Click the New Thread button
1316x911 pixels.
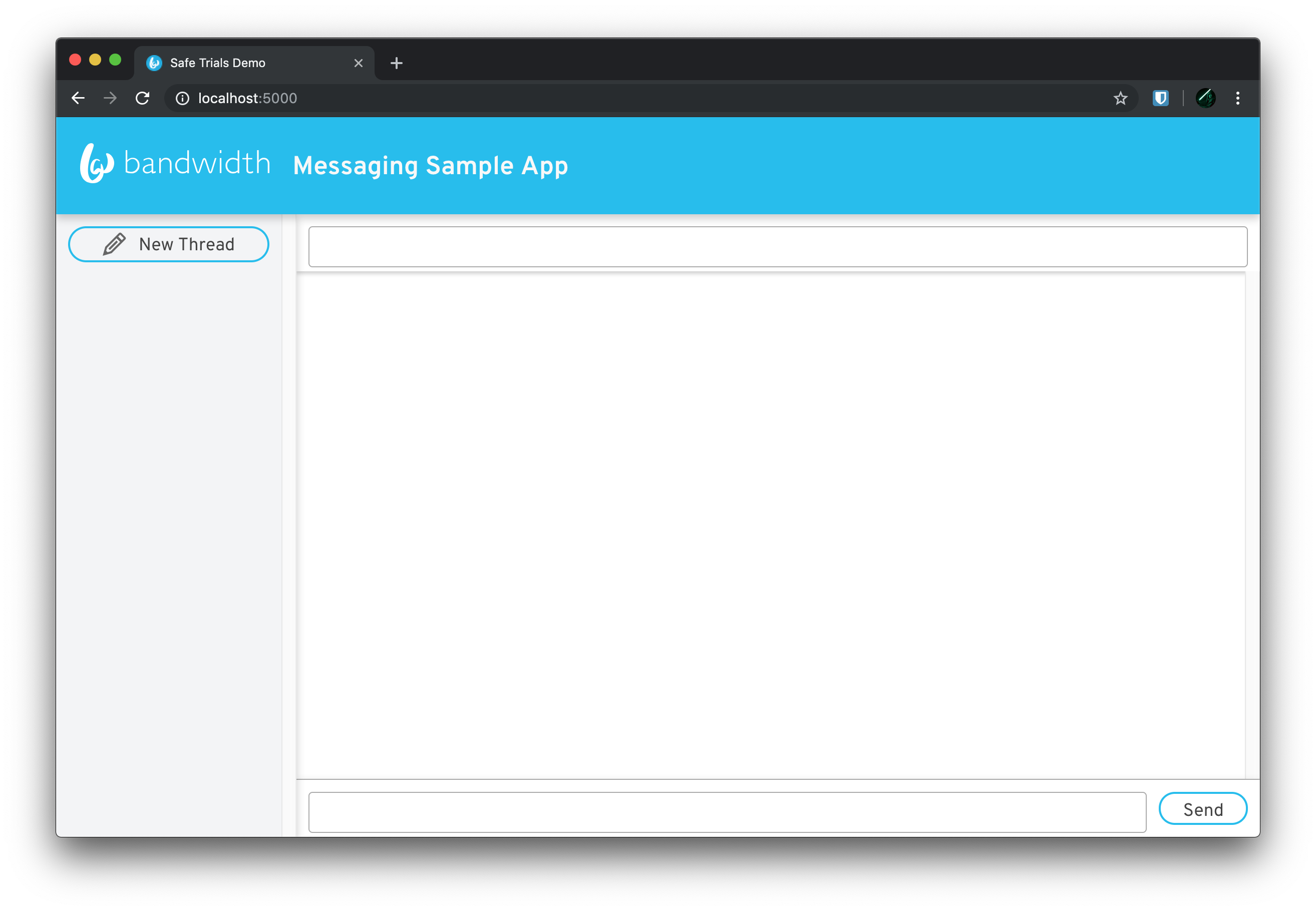point(169,244)
